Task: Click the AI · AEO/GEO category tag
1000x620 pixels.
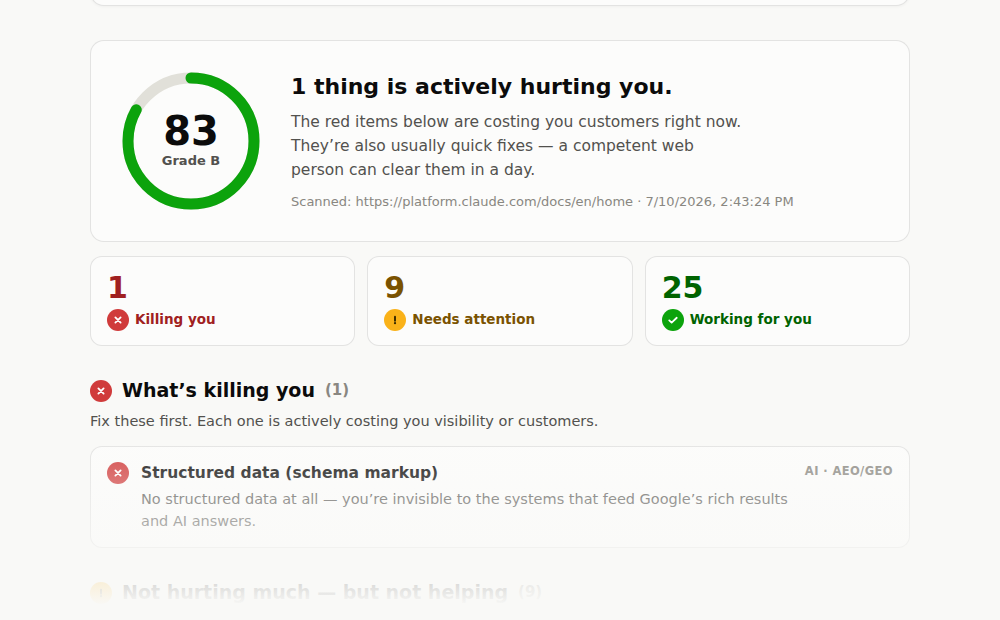Action: tap(848, 471)
